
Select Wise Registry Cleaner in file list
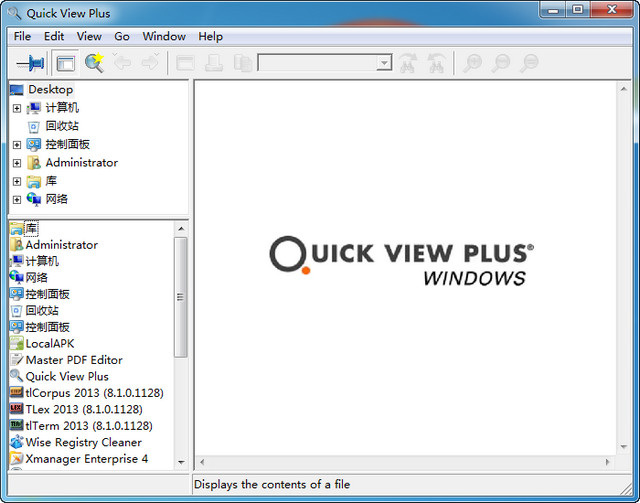pos(84,442)
